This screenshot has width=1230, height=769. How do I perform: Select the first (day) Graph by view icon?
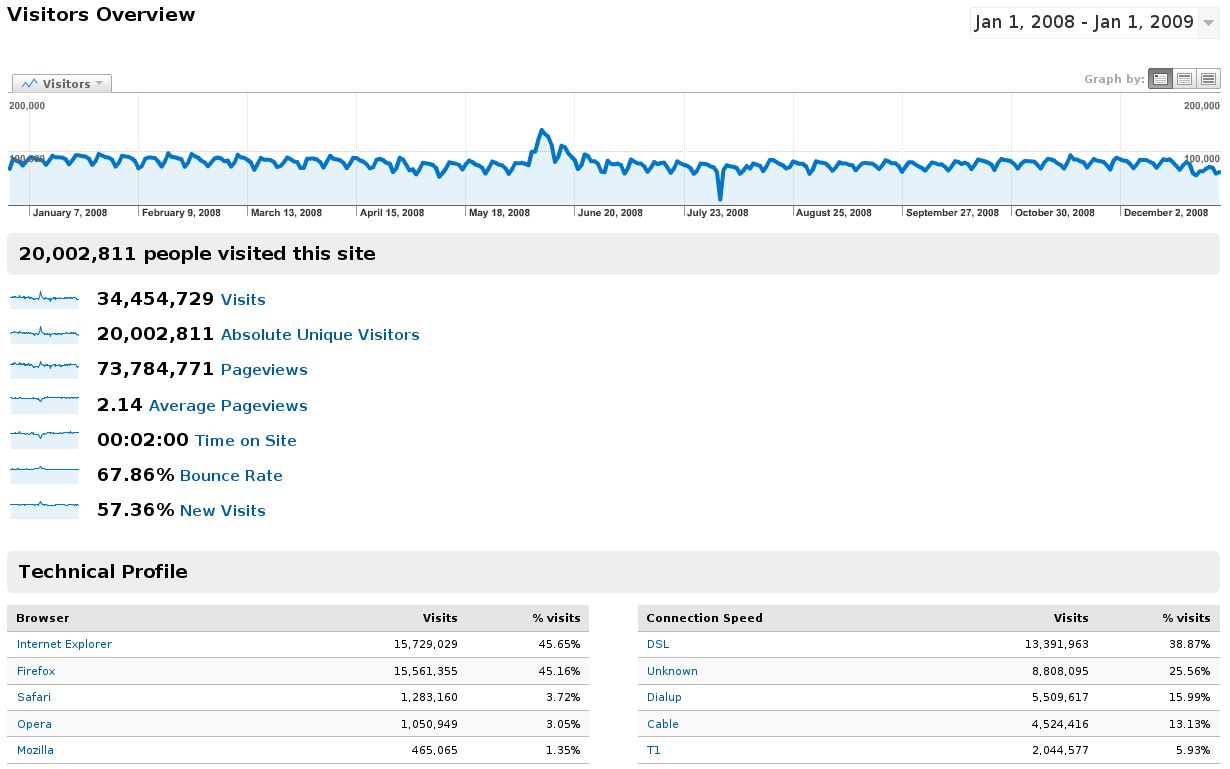[1160, 79]
